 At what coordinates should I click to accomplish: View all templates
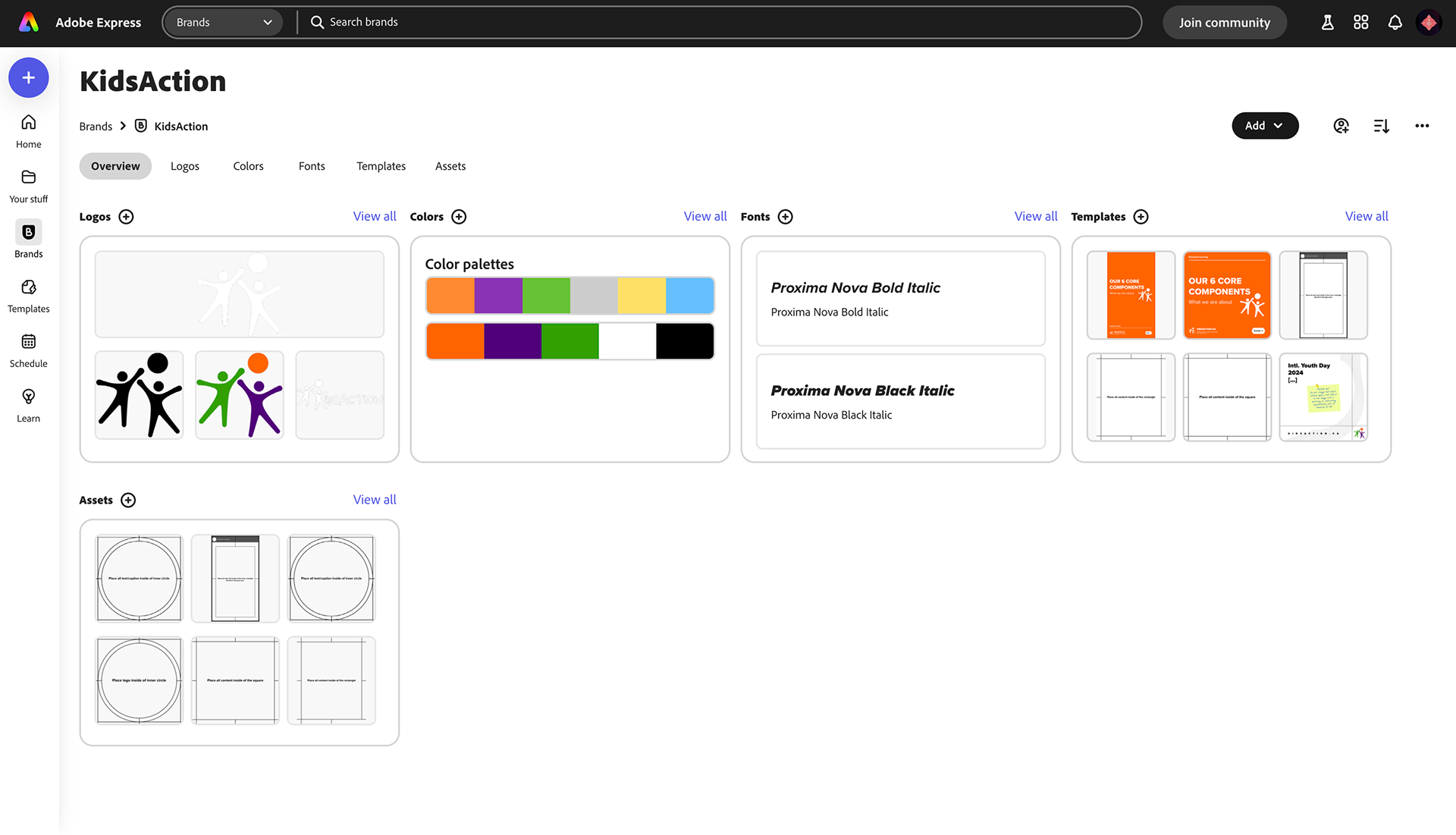(1367, 216)
